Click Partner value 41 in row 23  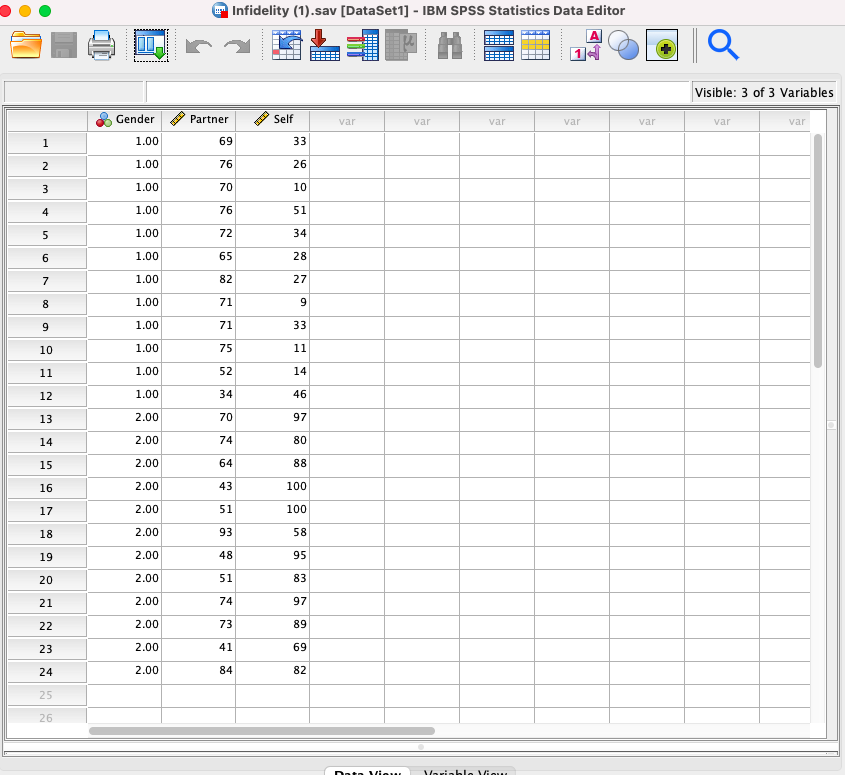[199, 647]
